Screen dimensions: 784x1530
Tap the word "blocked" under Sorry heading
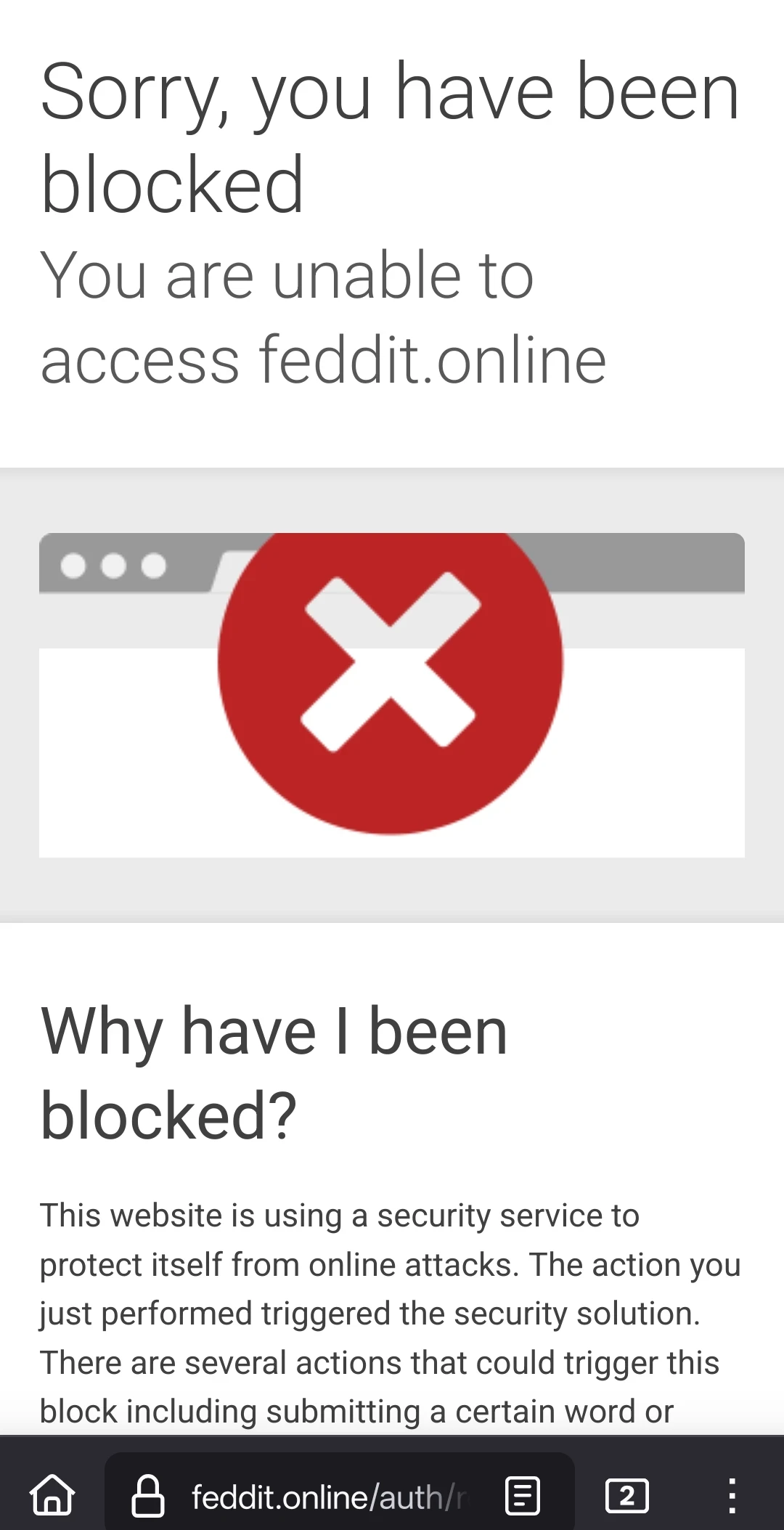172,185
